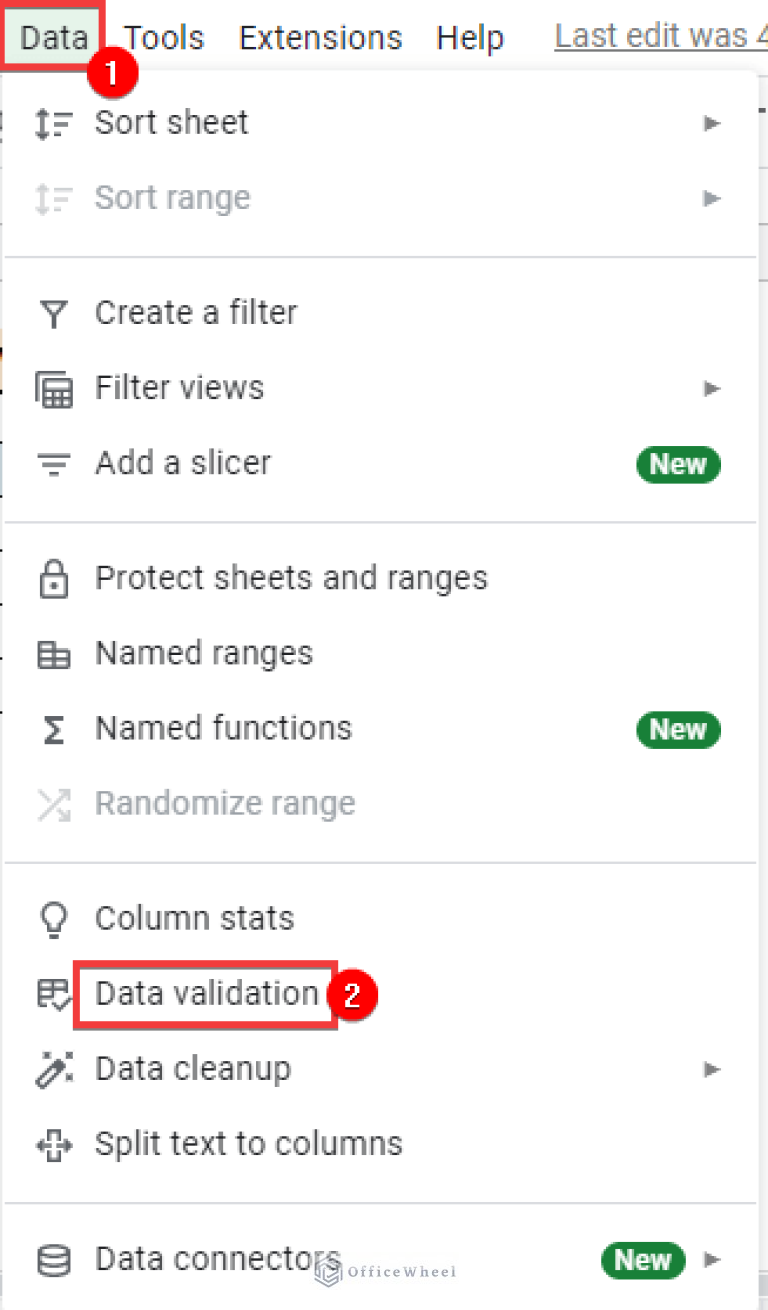Select the Data validation icon
The height and width of the screenshot is (1310, 768).
(54, 994)
